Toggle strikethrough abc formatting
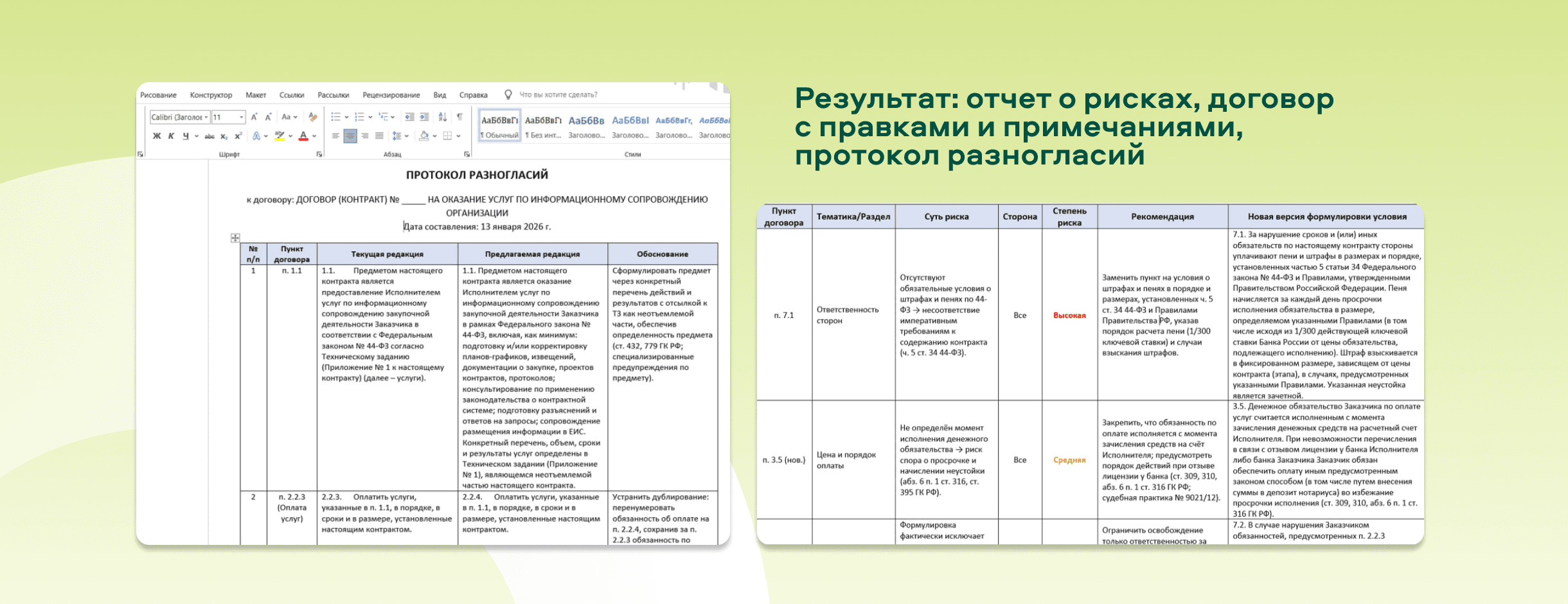This screenshot has height=604, width=1568. [x=209, y=136]
